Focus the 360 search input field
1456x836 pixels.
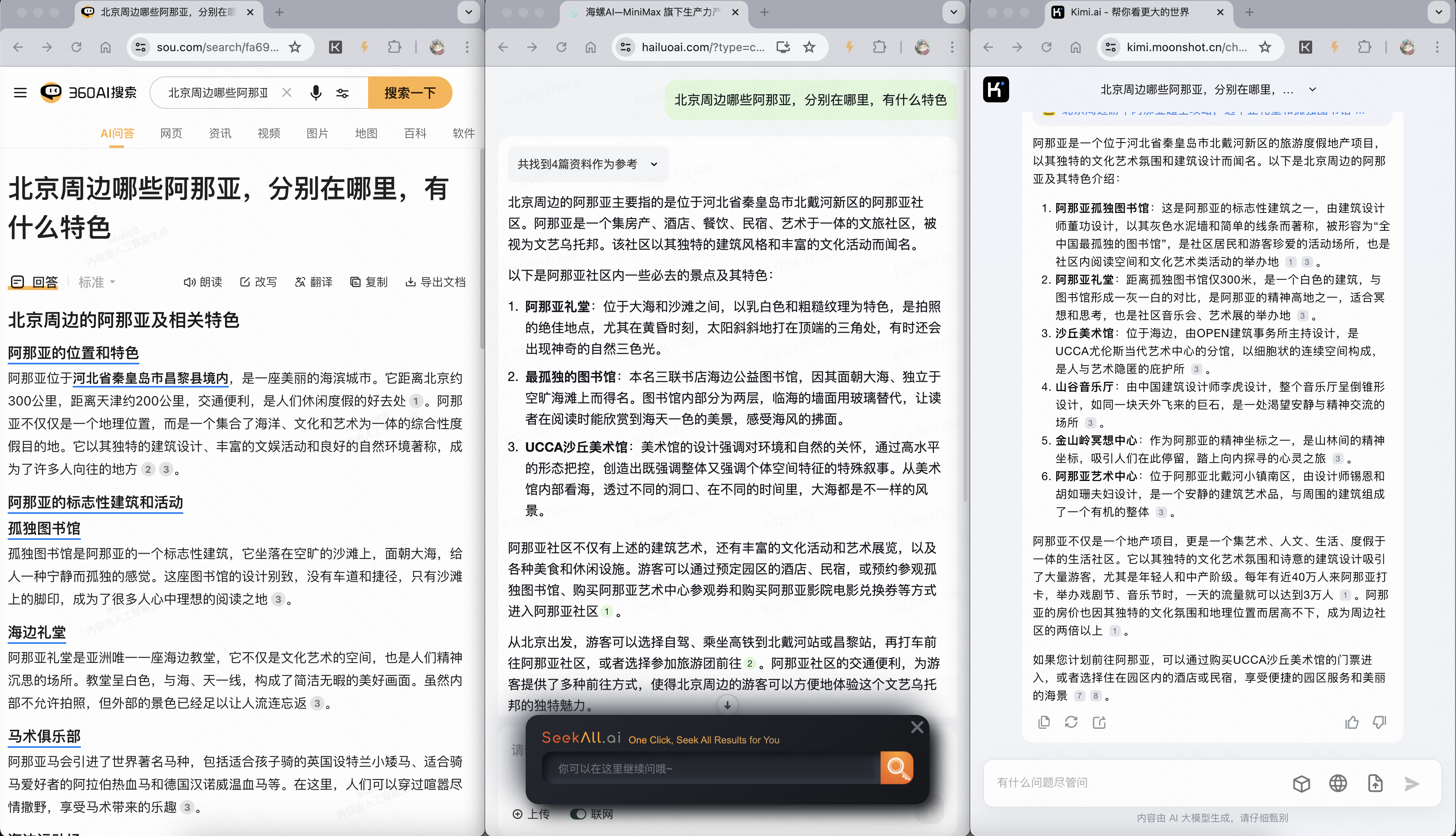coord(218,93)
